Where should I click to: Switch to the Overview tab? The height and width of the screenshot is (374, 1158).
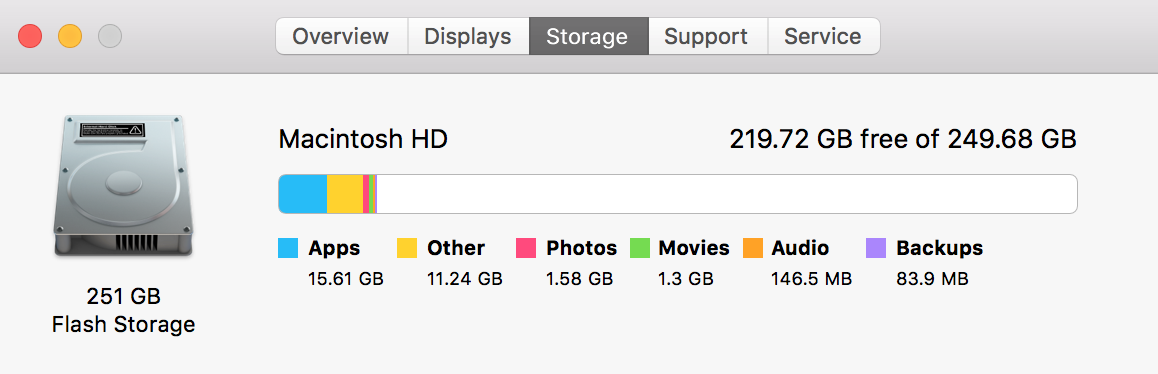pos(341,36)
